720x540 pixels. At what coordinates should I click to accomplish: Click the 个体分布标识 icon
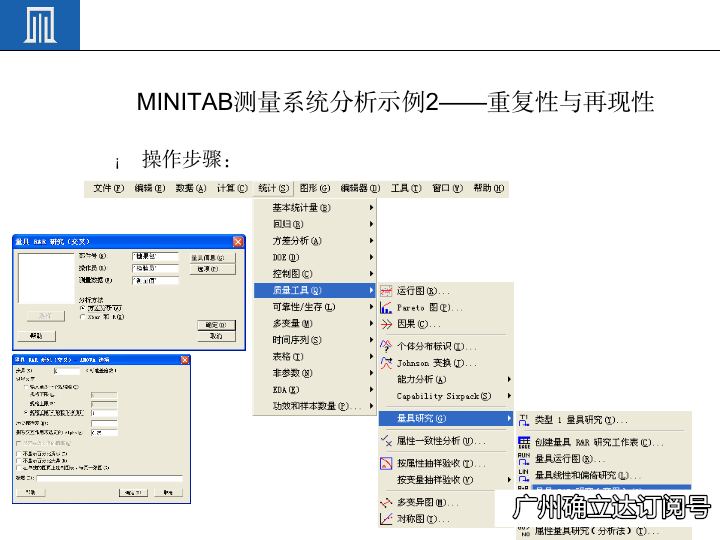coord(386,346)
